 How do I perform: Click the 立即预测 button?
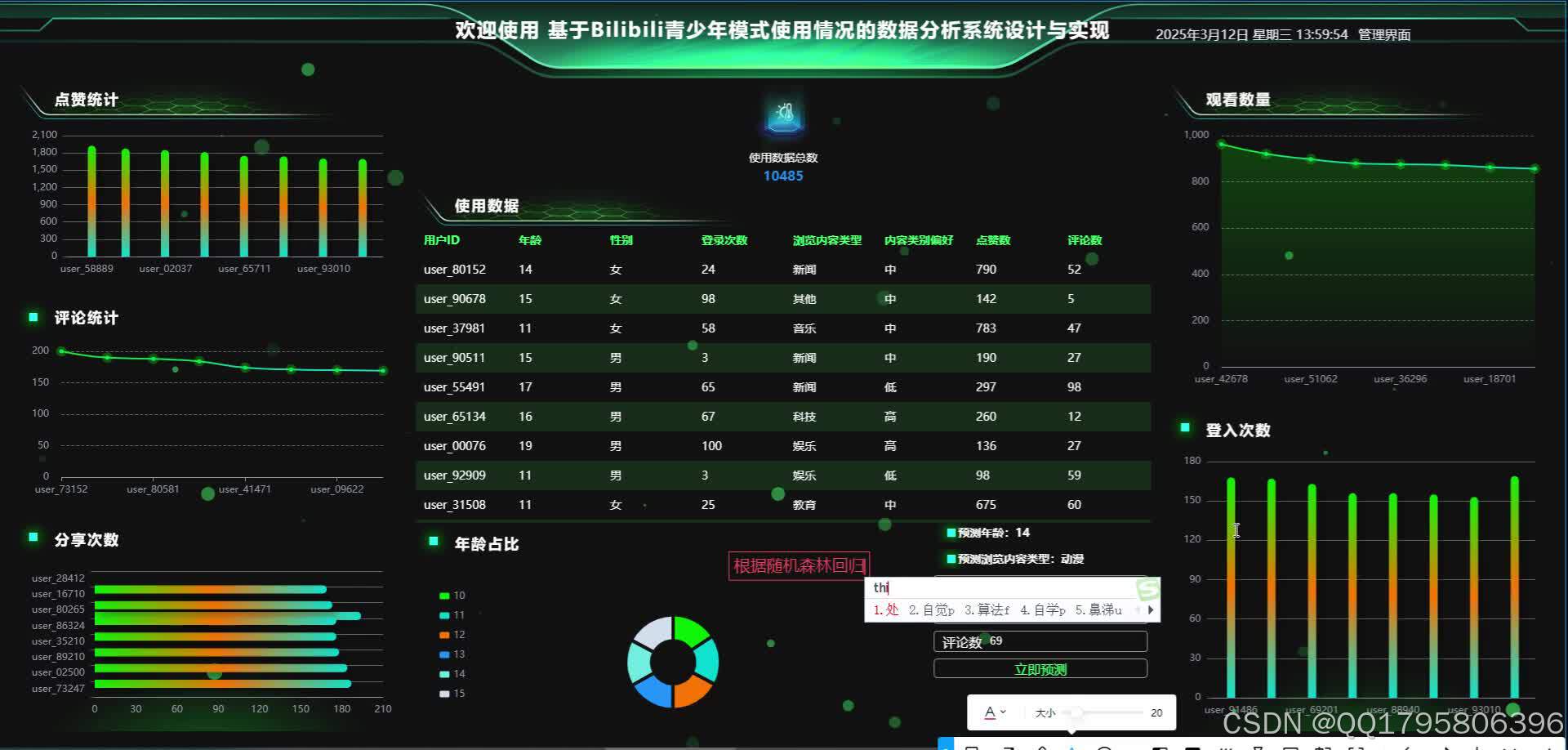tap(1040, 669)
